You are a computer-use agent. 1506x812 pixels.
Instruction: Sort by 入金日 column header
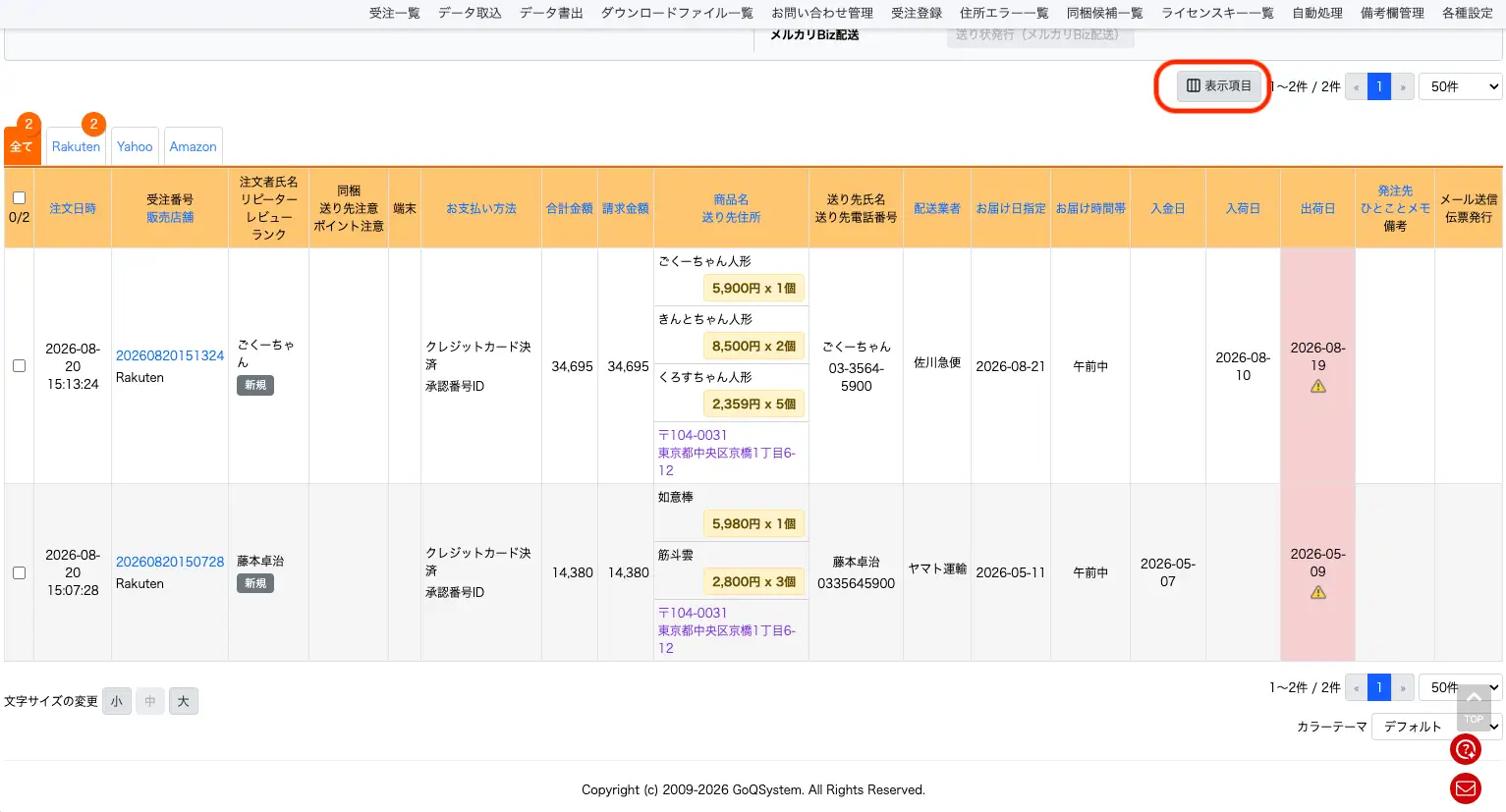pos(1168,208)
